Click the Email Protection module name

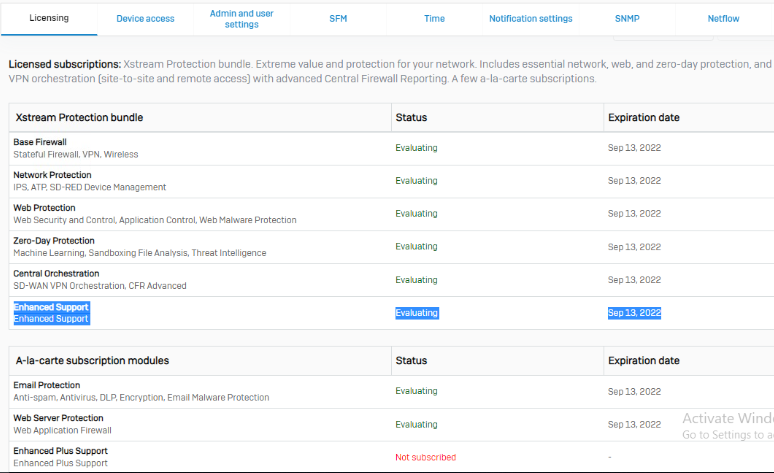(x=47, y=385)
